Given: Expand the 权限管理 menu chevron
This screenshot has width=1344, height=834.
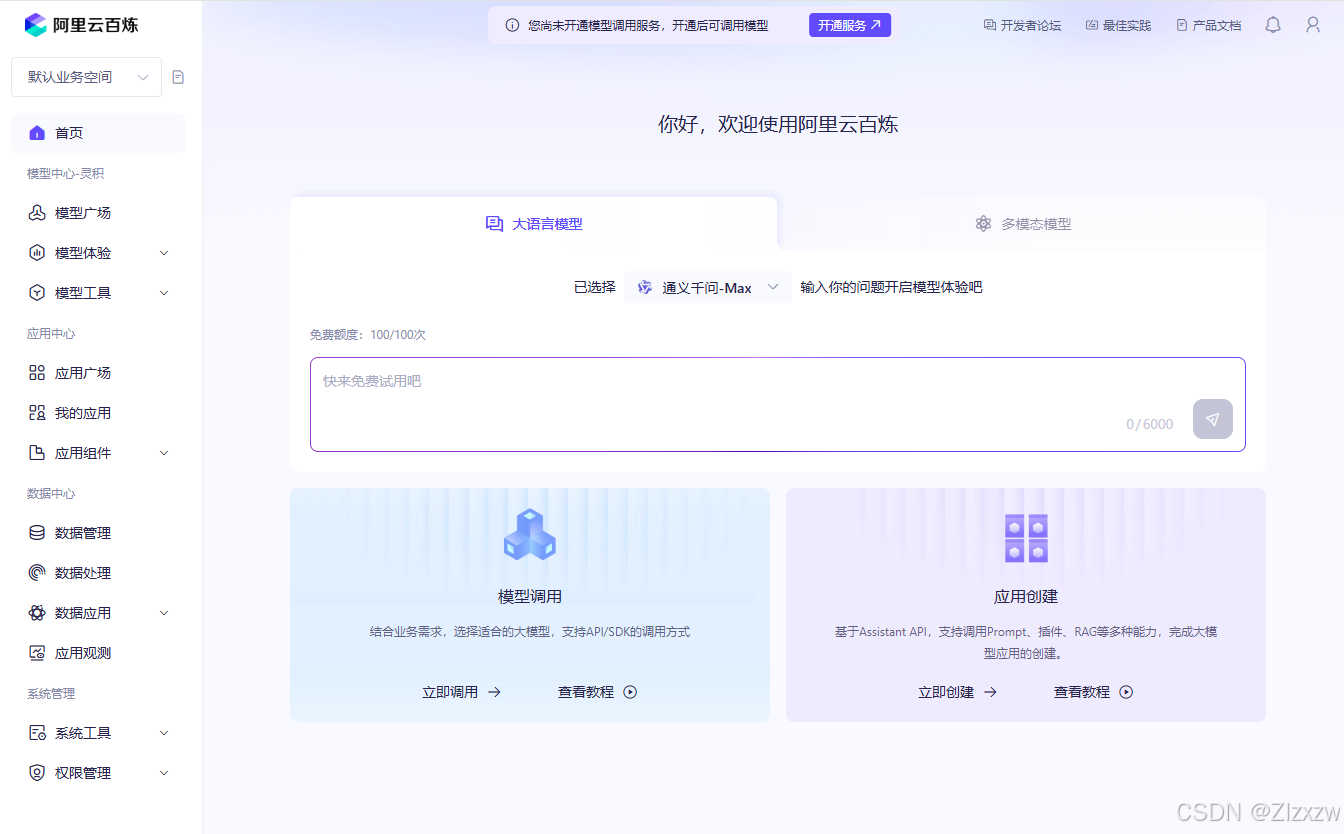Looking at the screenshot, I should [x=164, y=773].
